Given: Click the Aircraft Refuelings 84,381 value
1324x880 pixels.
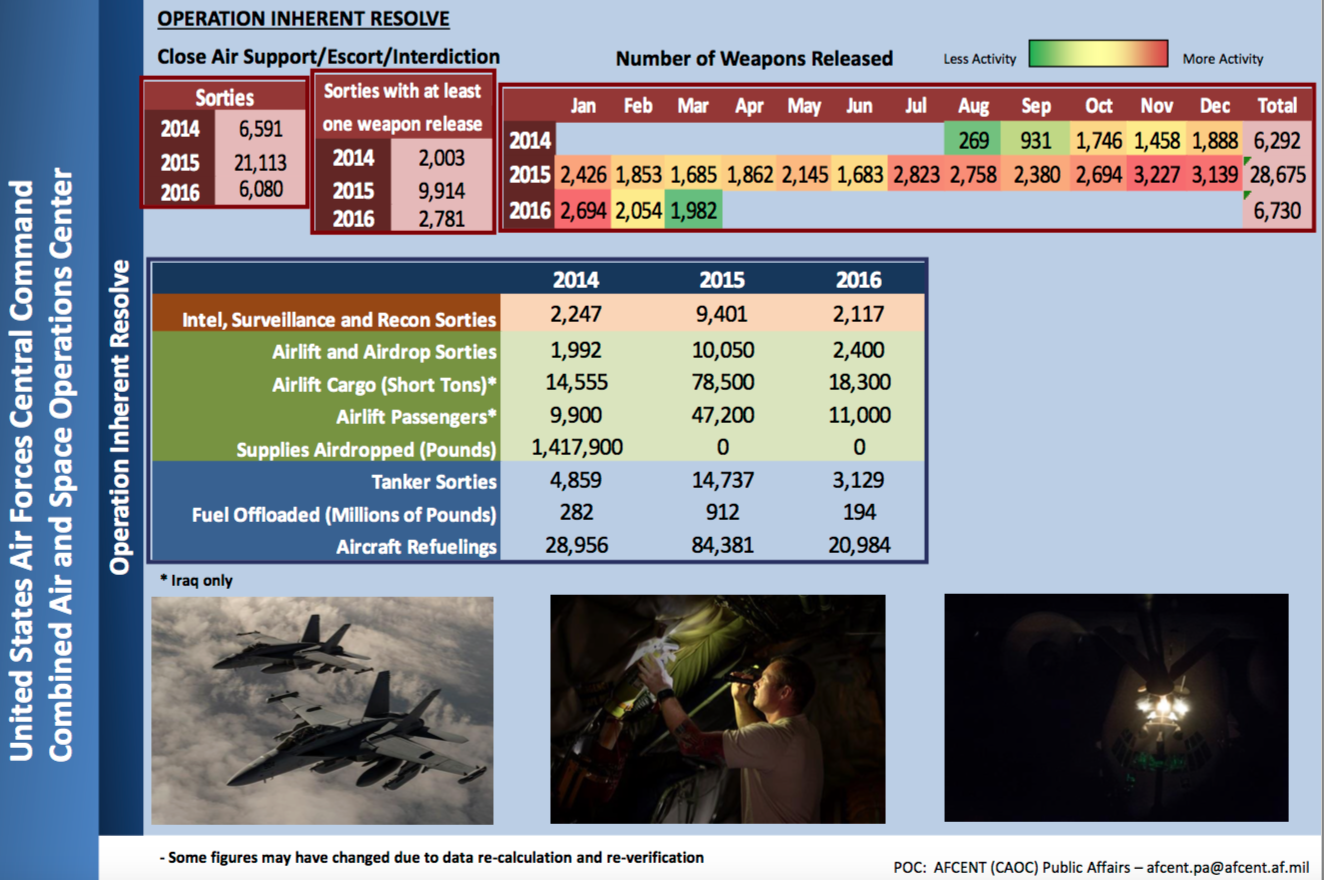Looking at the screenshot, I should 722,546.
